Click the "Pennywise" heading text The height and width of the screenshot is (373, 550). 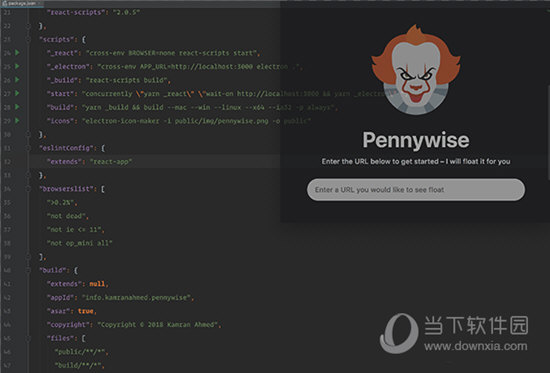[x=416, y=140]
